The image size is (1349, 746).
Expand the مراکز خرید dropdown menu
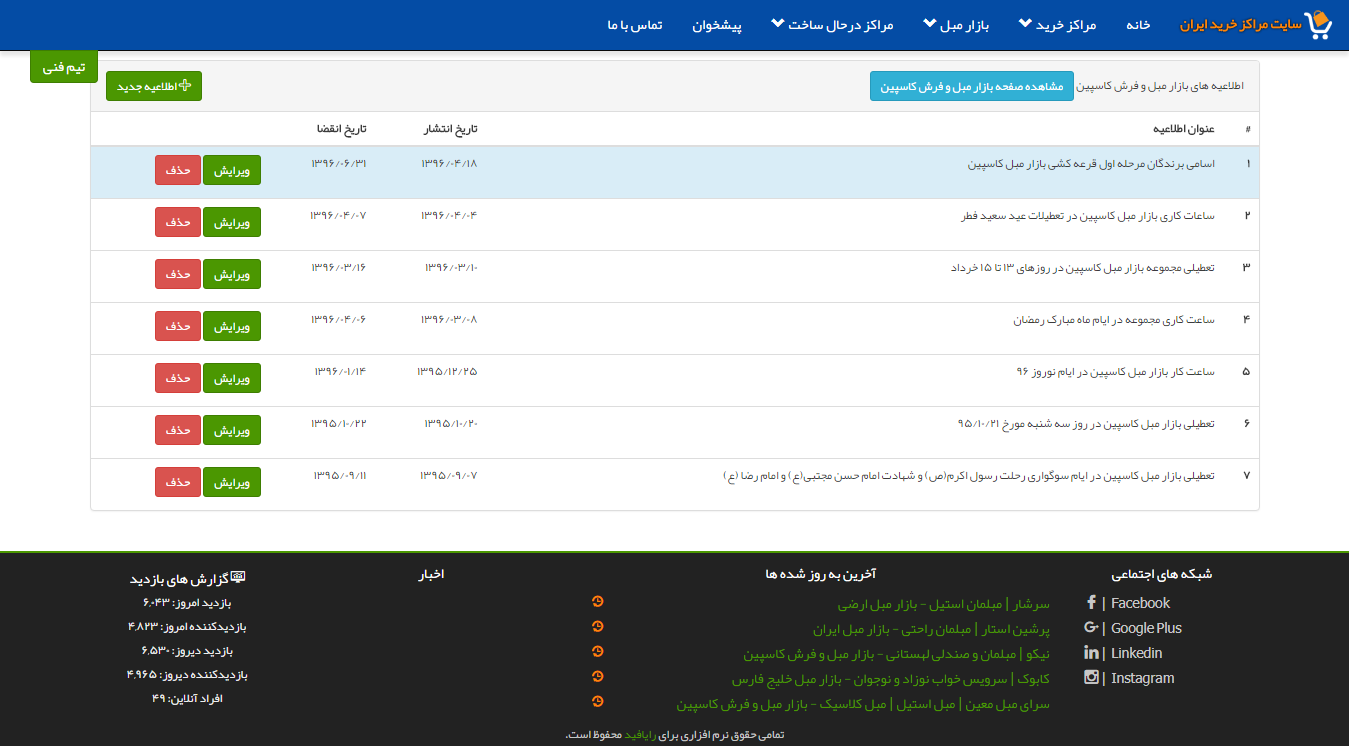pyautogui.click(x=1057, y=25)
